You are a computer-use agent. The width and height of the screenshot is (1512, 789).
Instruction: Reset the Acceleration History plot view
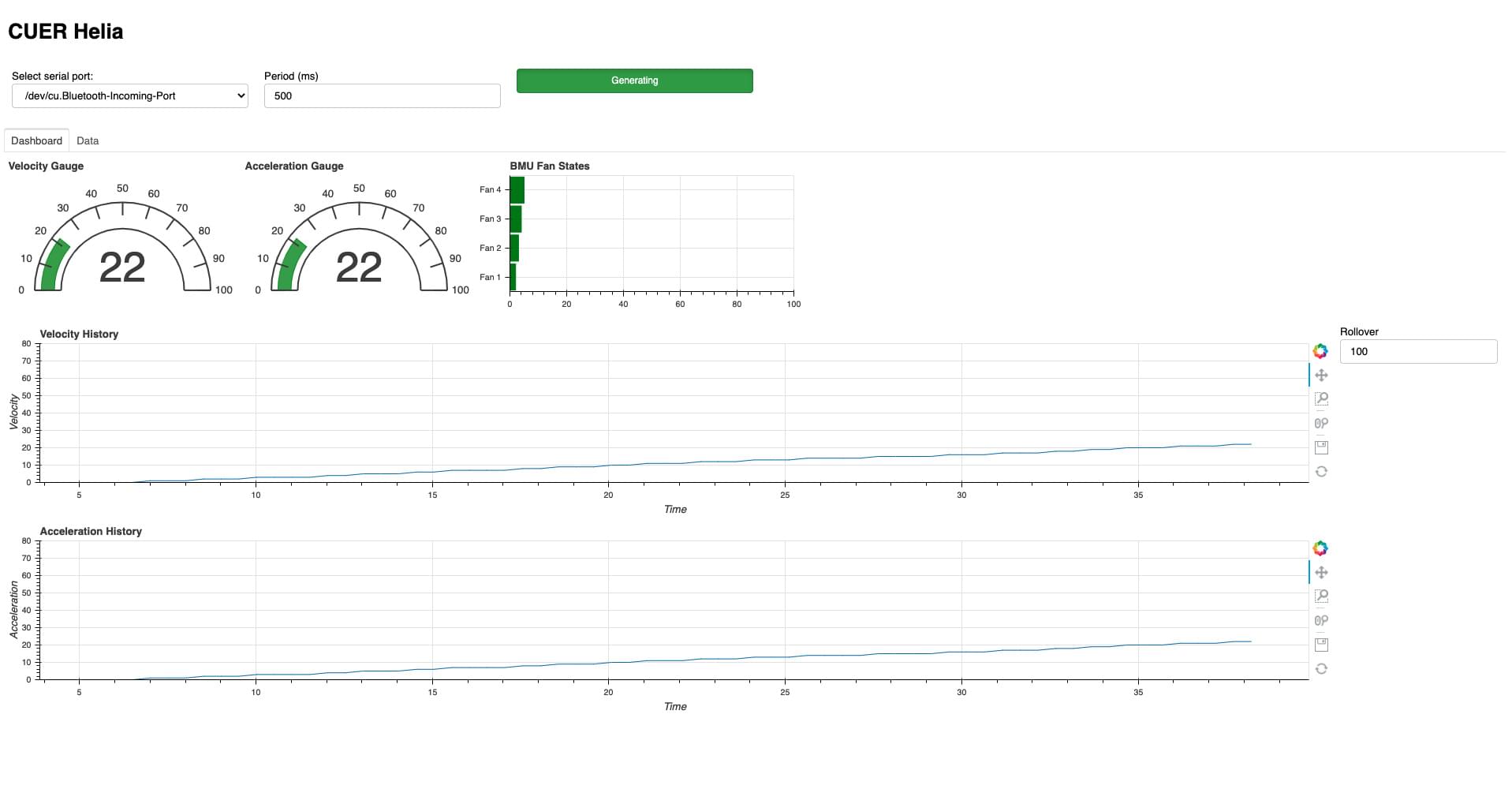click(1321, 669)
